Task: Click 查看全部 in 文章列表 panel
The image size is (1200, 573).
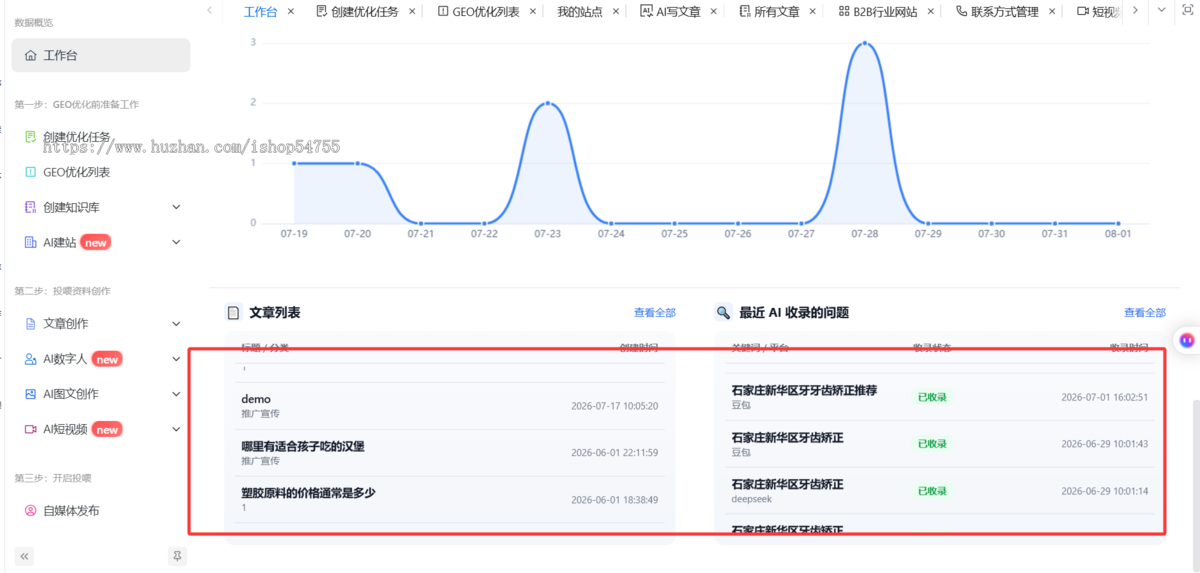Action: (x=655, y=313)
